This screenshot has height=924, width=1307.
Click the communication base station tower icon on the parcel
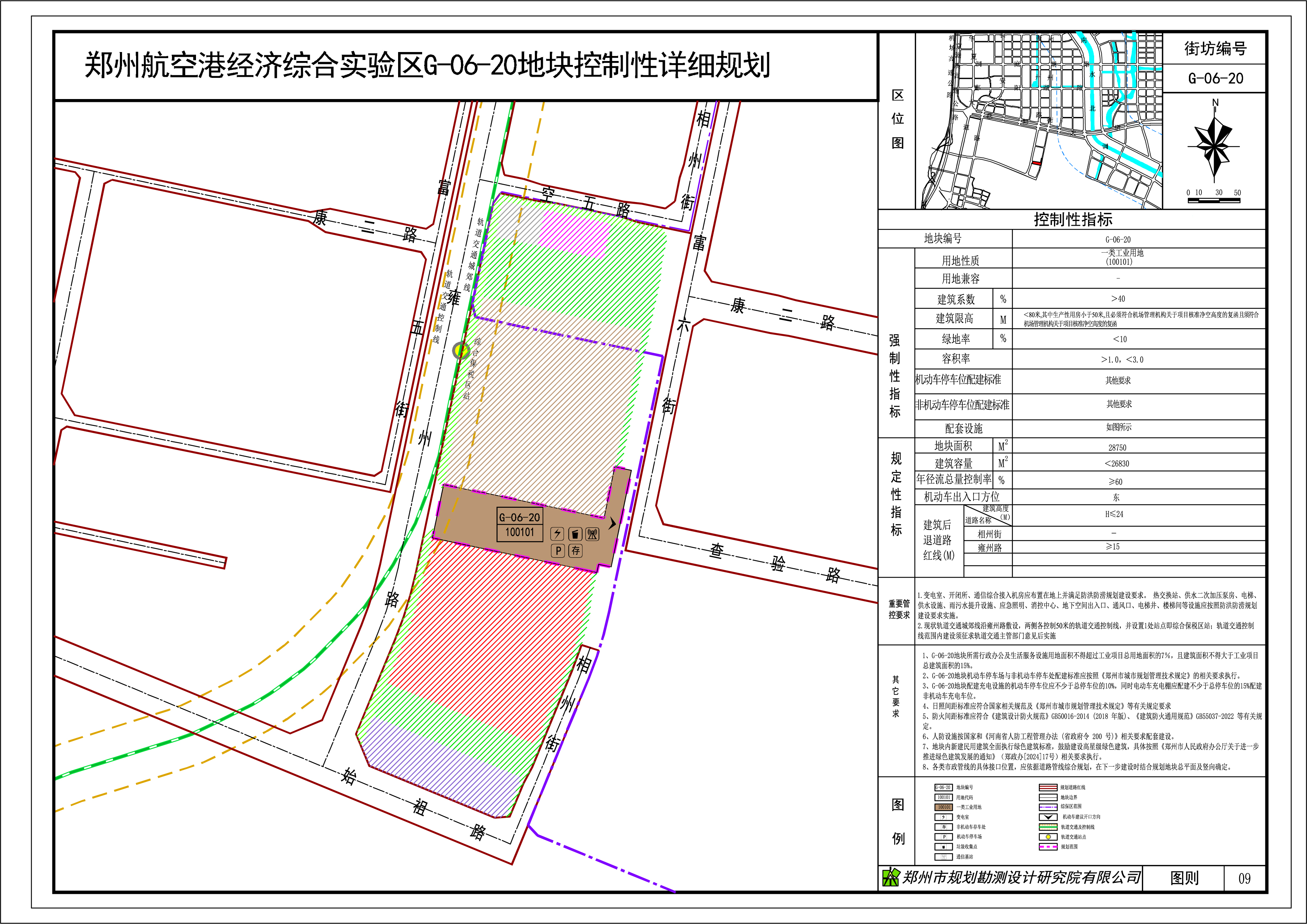[x=593, y=534]
